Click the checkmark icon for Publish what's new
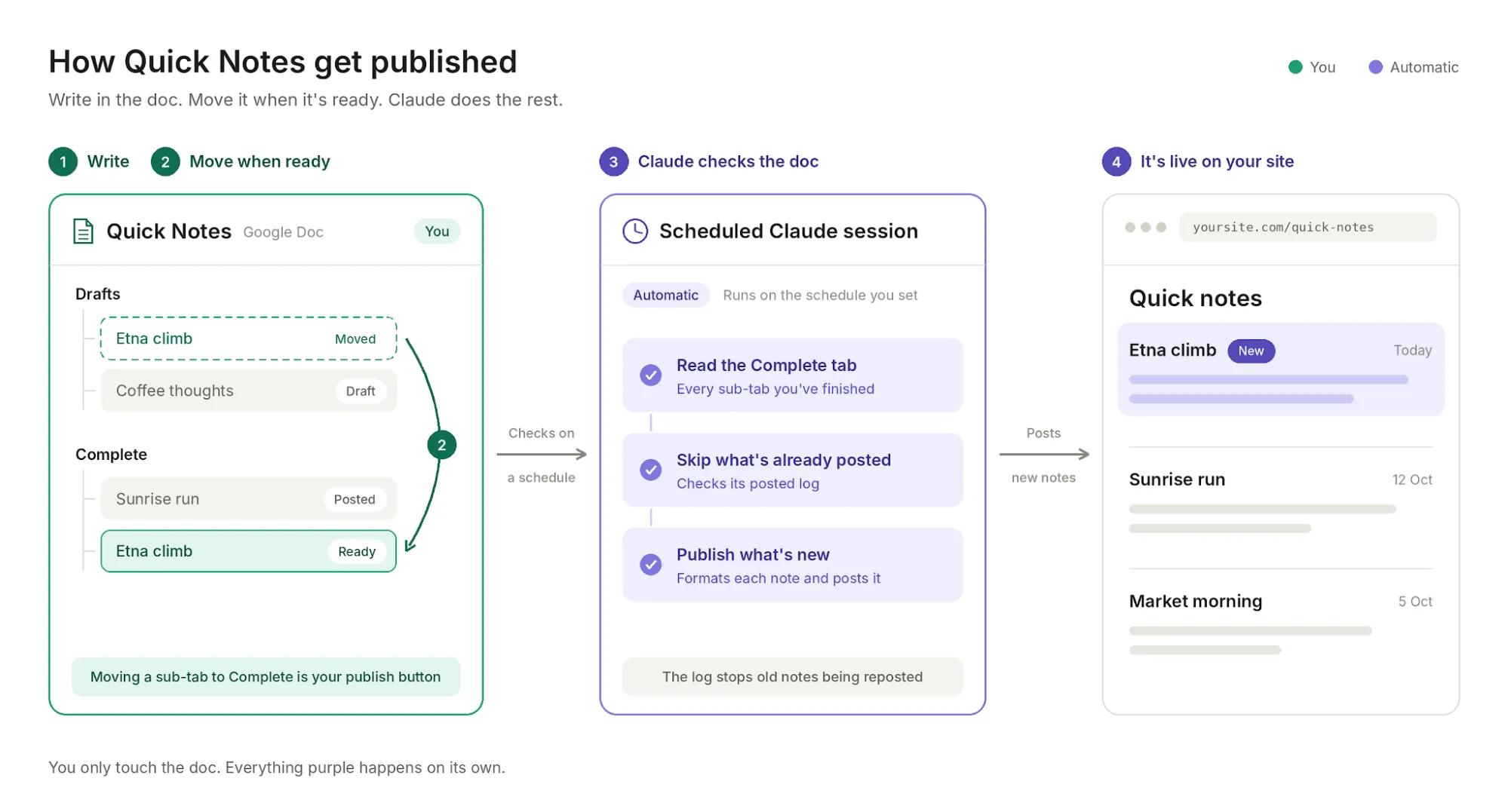This screenshot has height=812, width=1508. [651, 565]
